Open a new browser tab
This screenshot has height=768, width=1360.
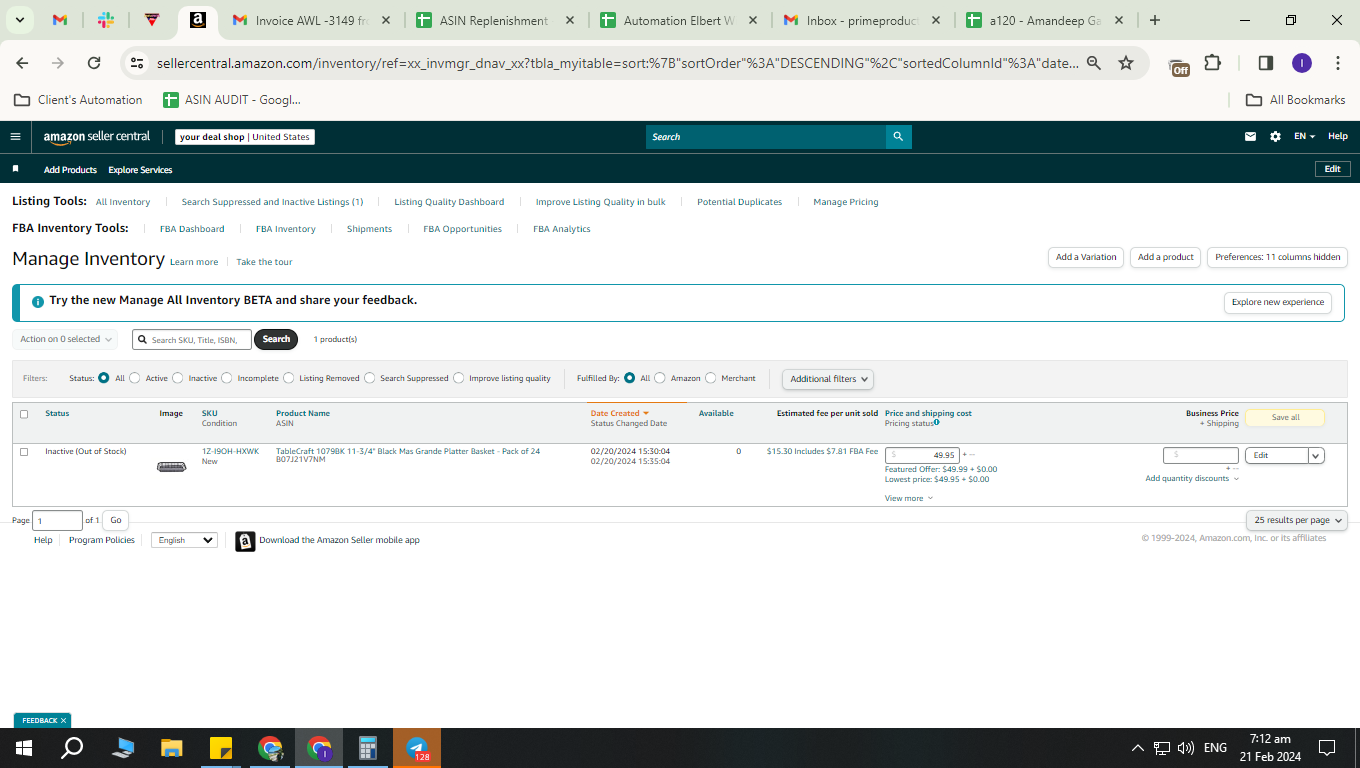1155,20
